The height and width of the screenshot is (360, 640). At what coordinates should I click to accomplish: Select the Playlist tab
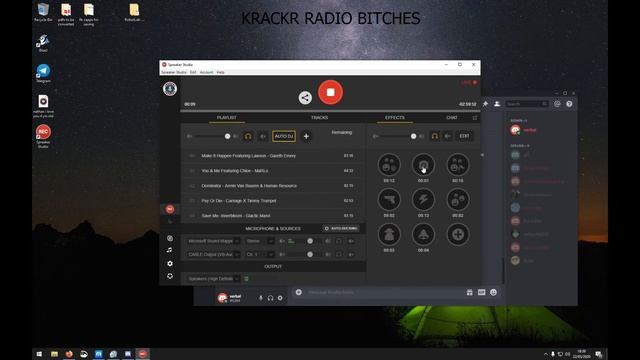click(227, 118)
